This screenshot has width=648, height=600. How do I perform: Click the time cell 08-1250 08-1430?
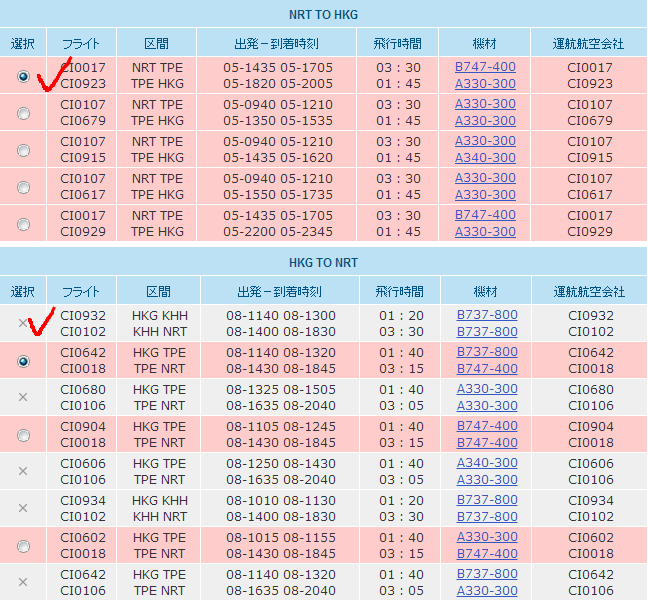[x=281, y=464]
